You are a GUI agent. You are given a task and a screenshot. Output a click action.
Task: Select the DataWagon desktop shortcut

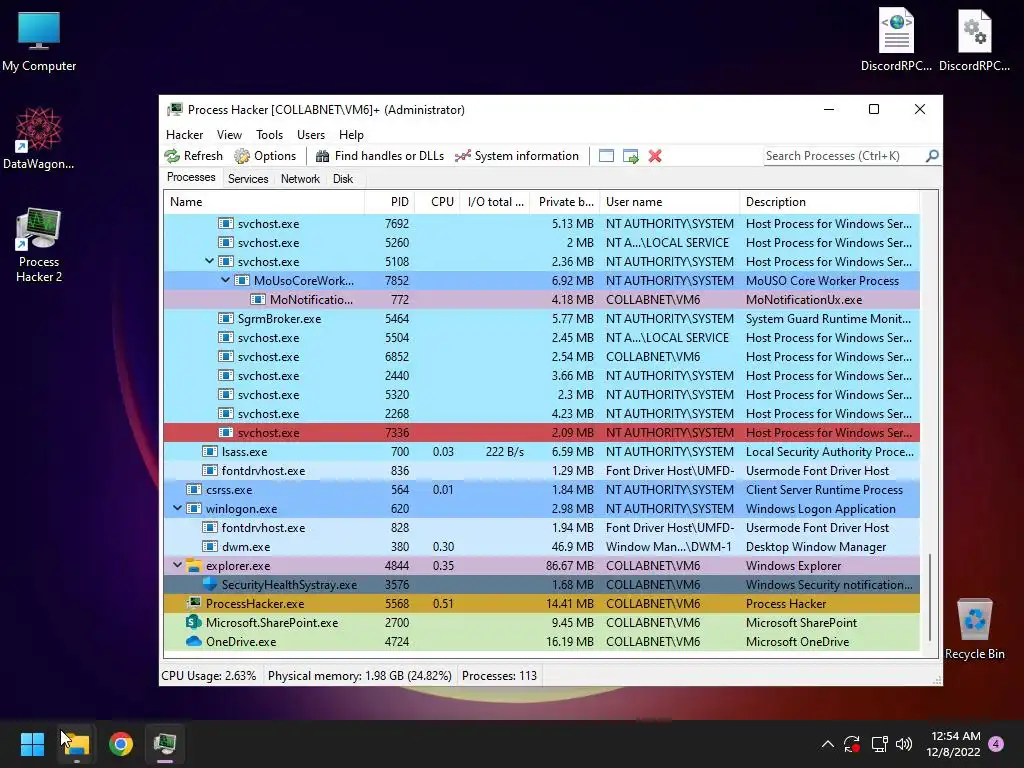pos(39,138)
